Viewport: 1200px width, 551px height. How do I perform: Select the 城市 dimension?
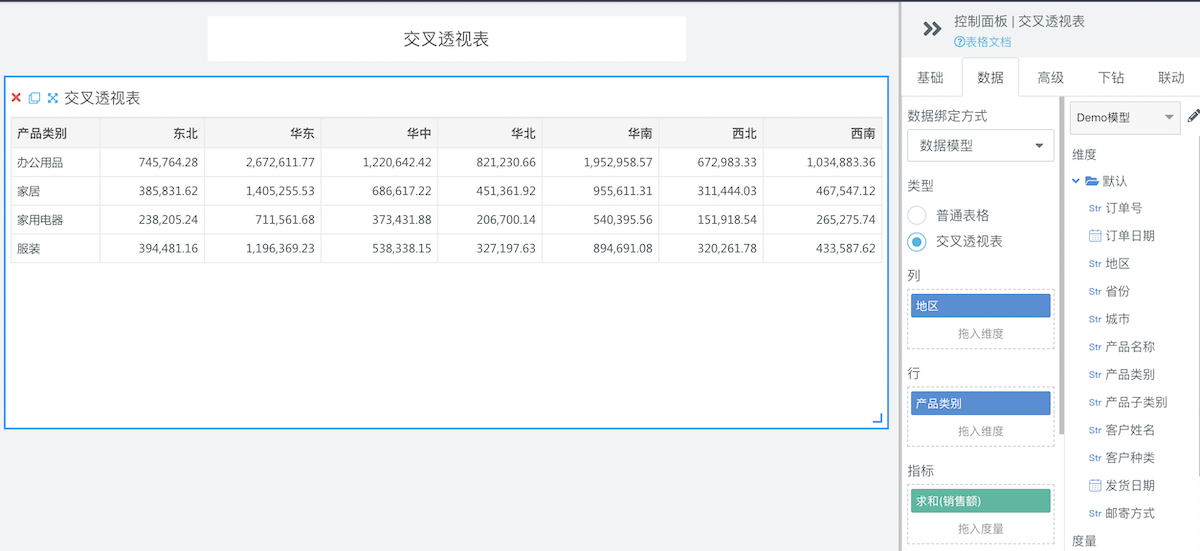pyautogui.click(x=1118, y=319)
